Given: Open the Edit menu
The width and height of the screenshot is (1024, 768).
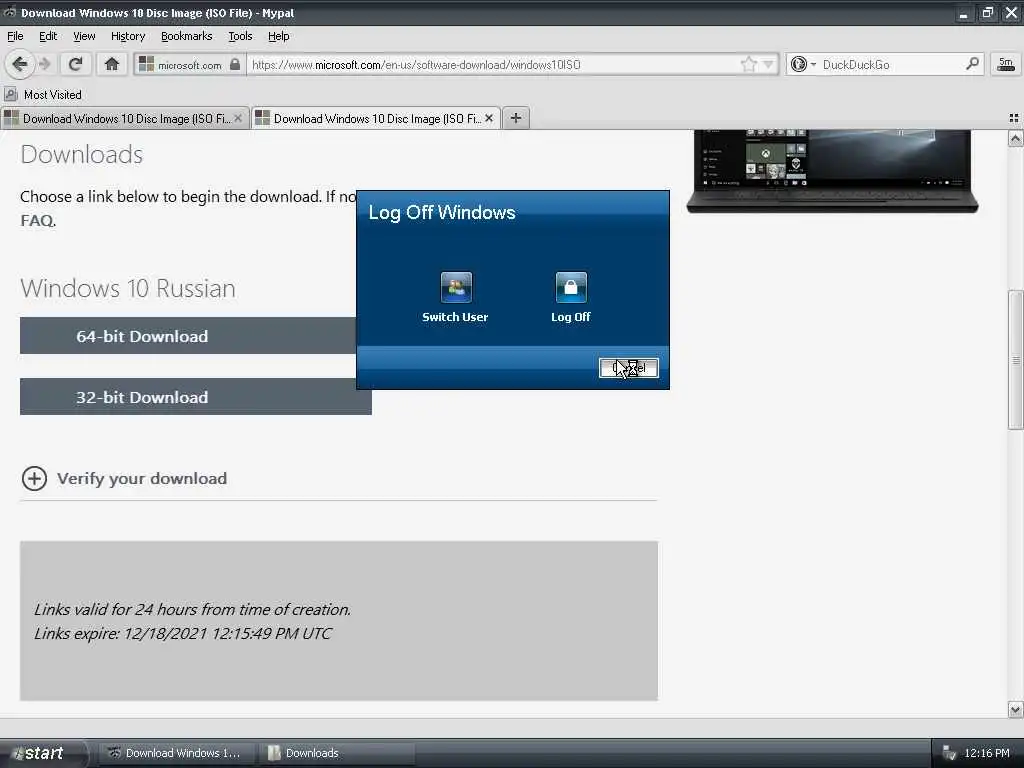Looking at the screenshot, I should 48,36.
